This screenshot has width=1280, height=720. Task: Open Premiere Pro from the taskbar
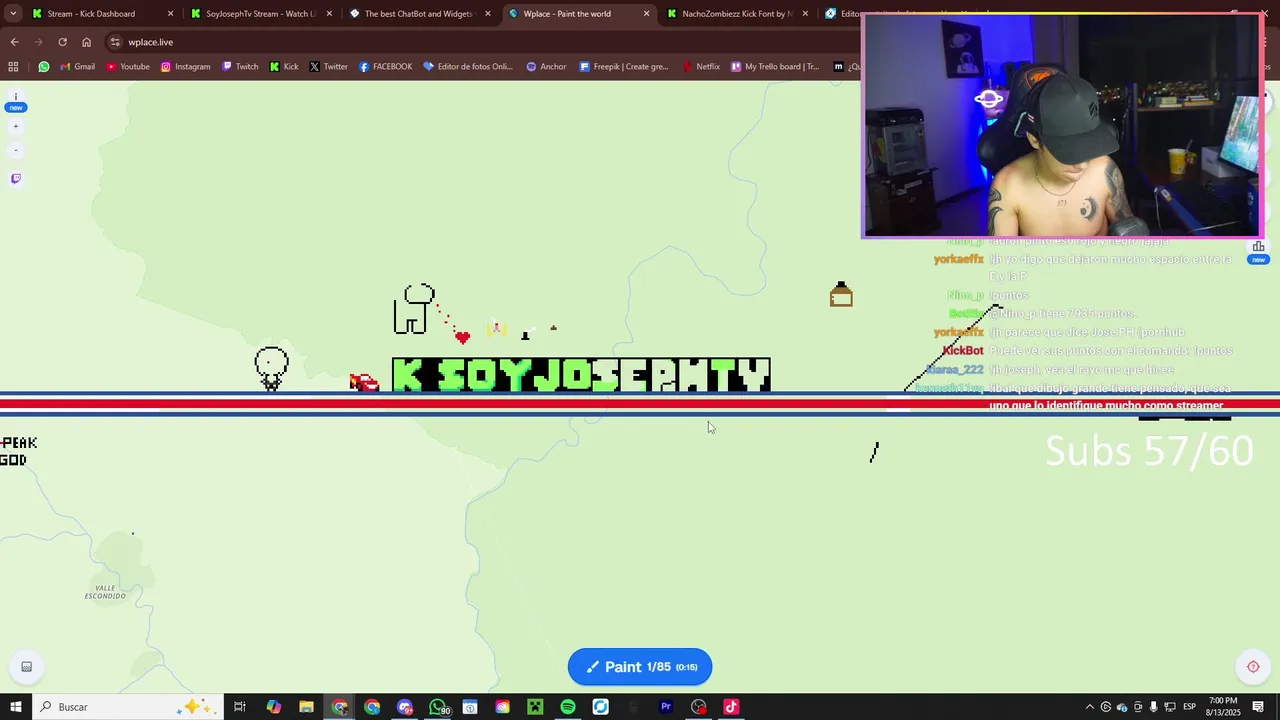pos(666,707)
